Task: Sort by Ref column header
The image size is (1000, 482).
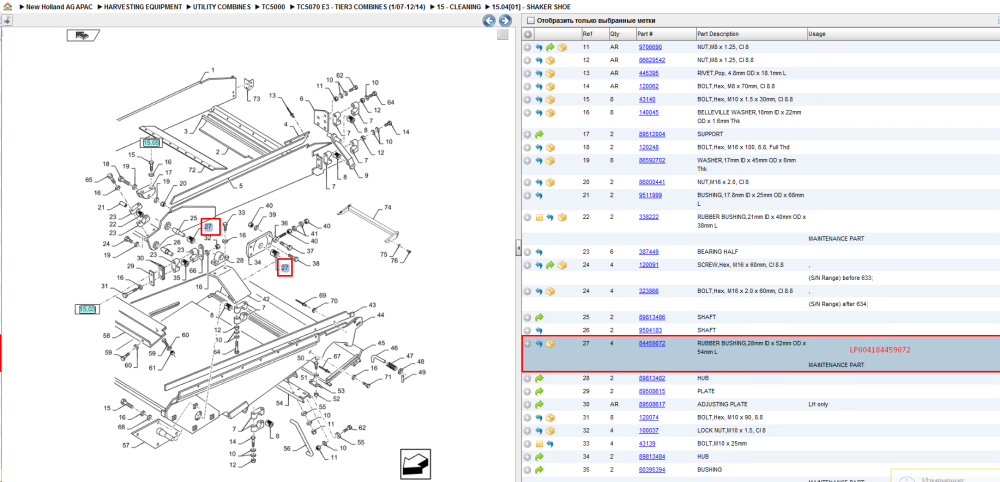Action: click(587, 34)
